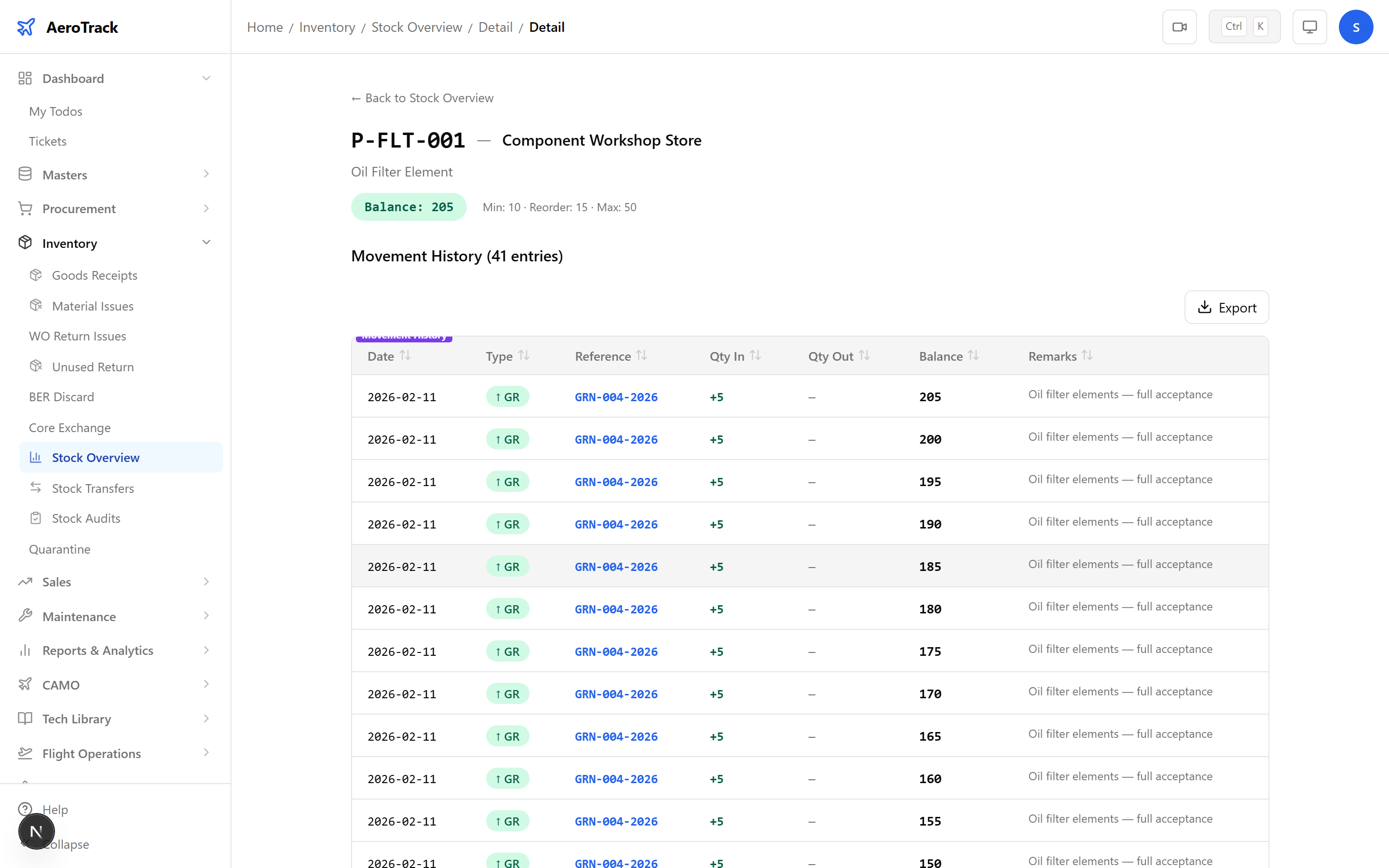The image size is (1389, 868).
Task: Select Tech Library from the sidebar menu
Action: coord(76,719)
